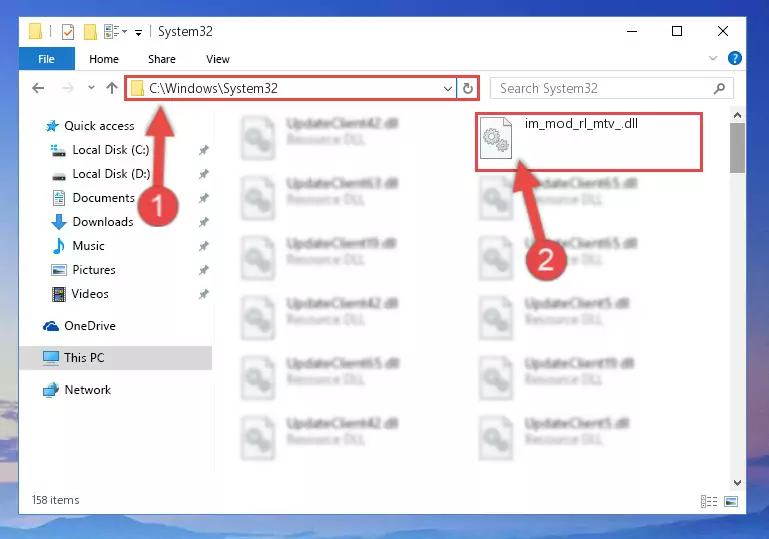
Task: Switch to the Home ribbon tab
Action: (103, 59)
